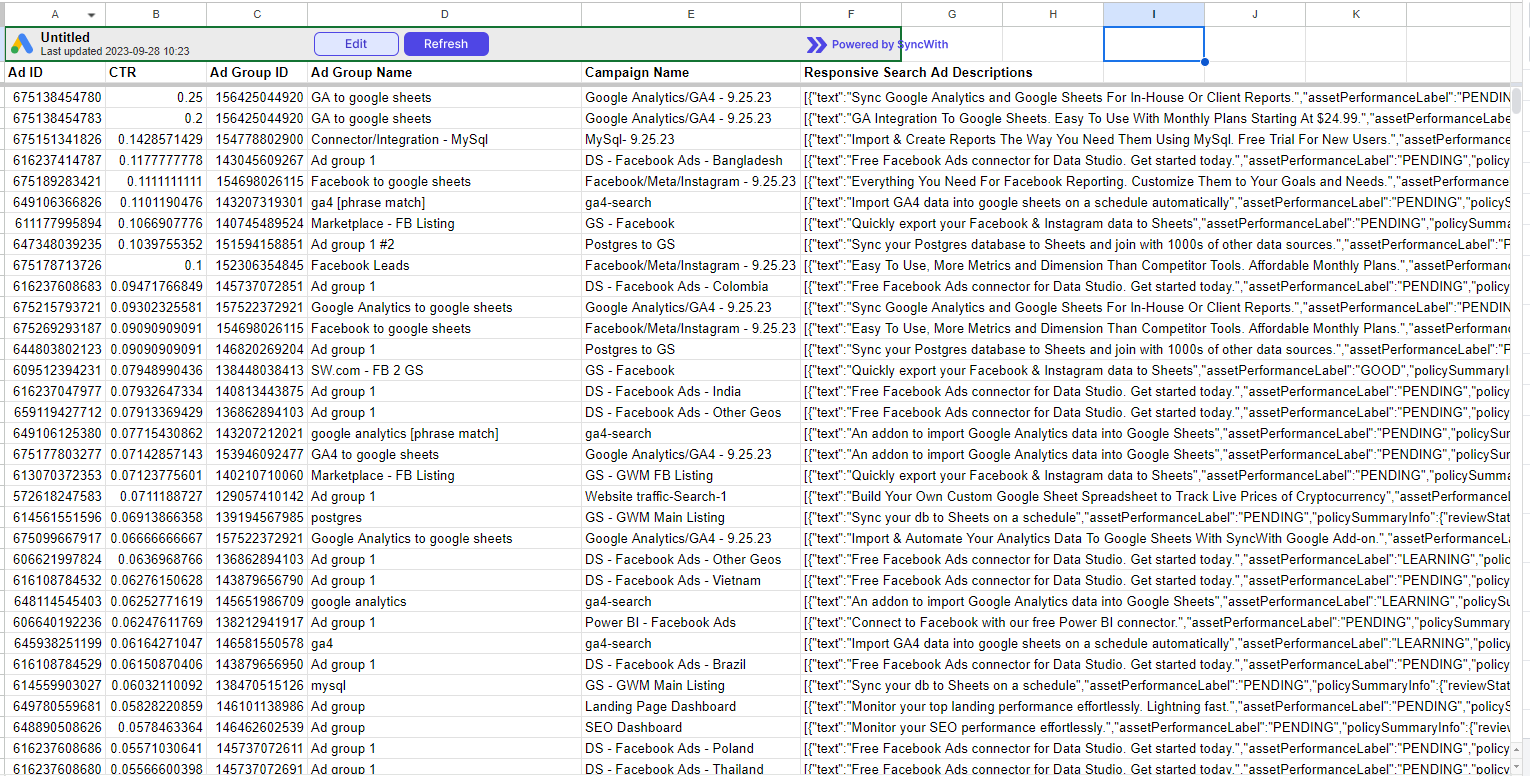Click the Google Ads logo icon
Image resolution: width=1530 pixels, height=776 pixels.
point(23,44)
